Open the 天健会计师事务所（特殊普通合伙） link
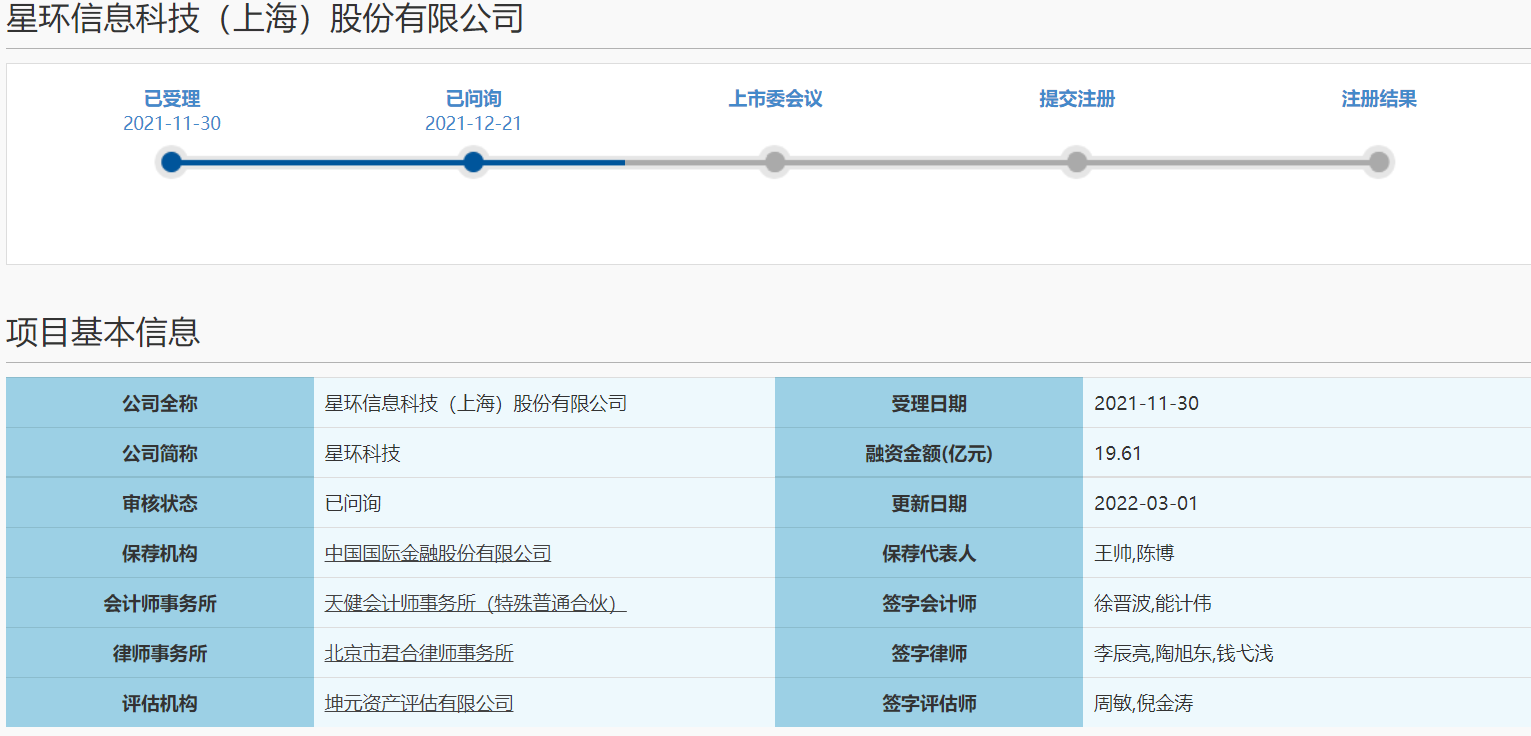1531x736 pixels. (x=475, y=603)
